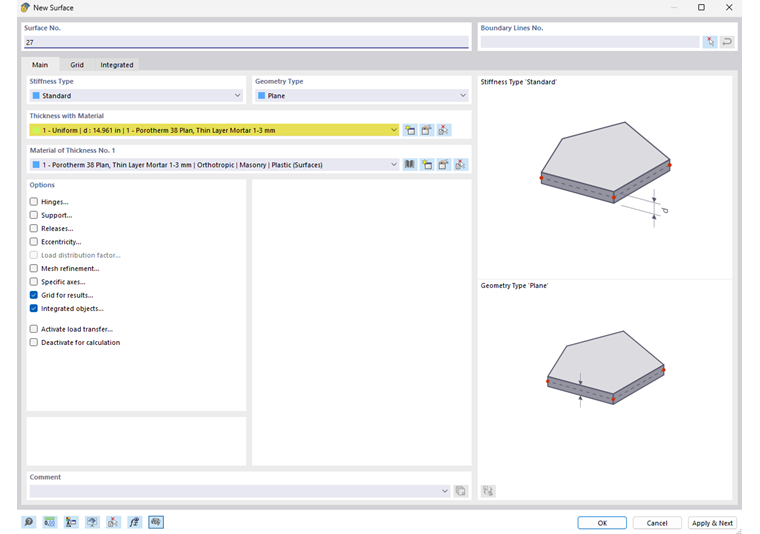Click the select boundary lines graphically icon
The height and width of the screenshot is (534, 760).
(x=710, y=42)
